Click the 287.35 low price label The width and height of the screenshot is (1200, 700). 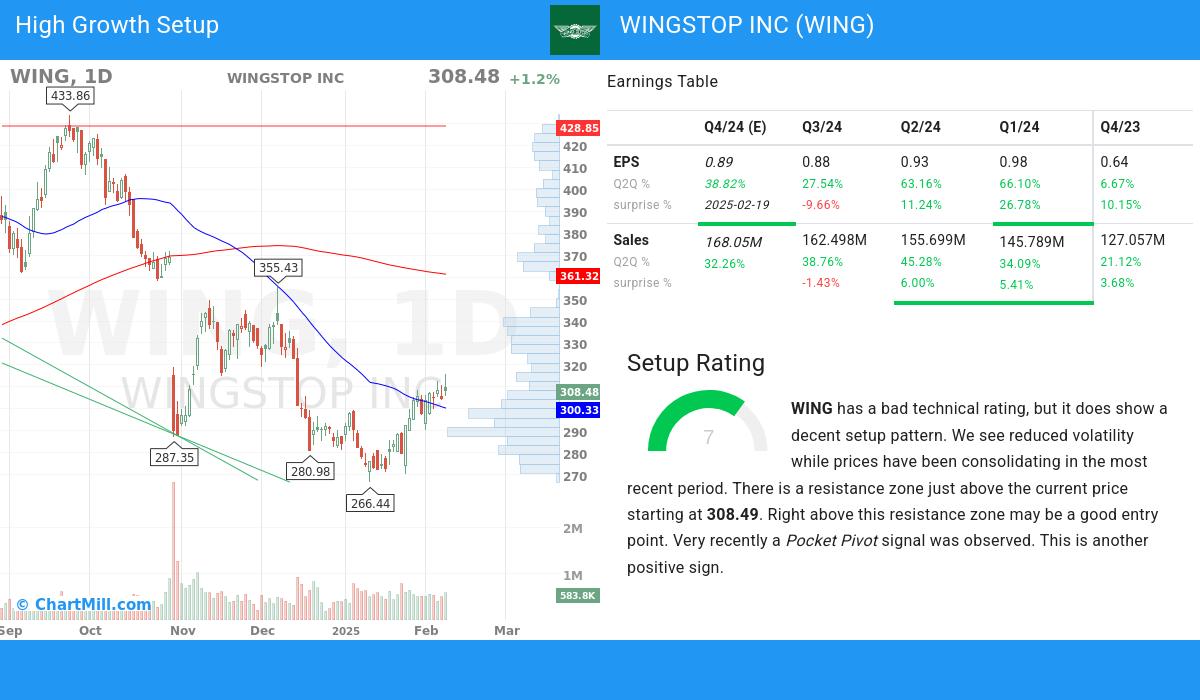pos(174,457)
